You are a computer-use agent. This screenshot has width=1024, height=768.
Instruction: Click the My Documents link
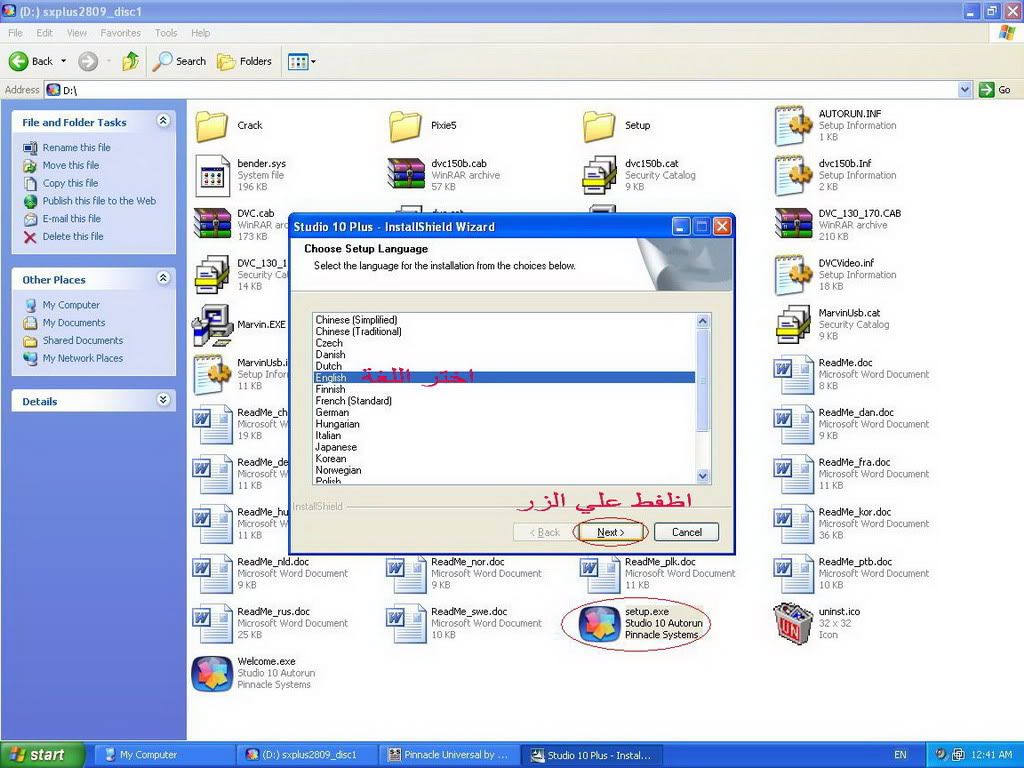click(x=74, y=323)
